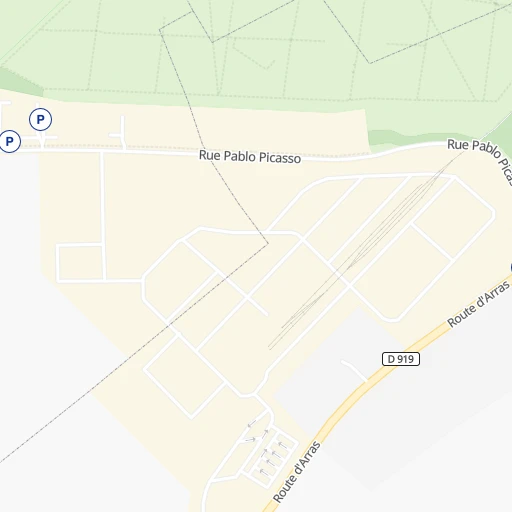Click the rounded road block below the curved Picasso label

[x=454, y=217]
